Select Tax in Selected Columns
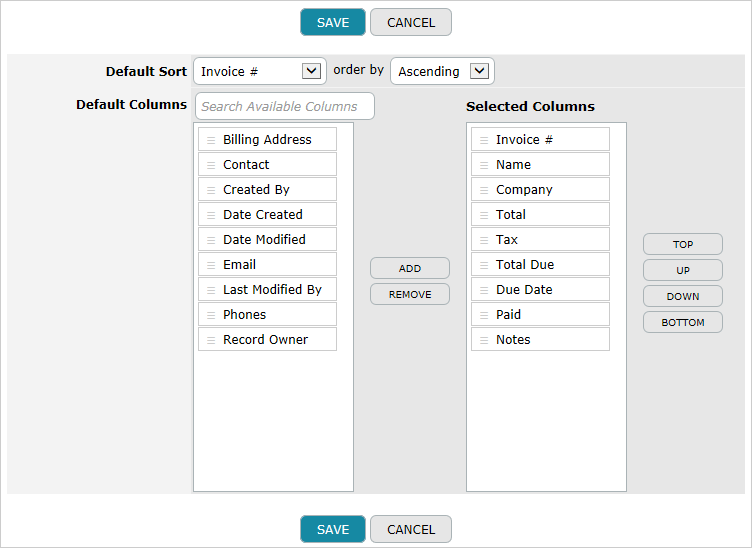Image resolution: width=752 pixels, height=548 pixels. 540,239
